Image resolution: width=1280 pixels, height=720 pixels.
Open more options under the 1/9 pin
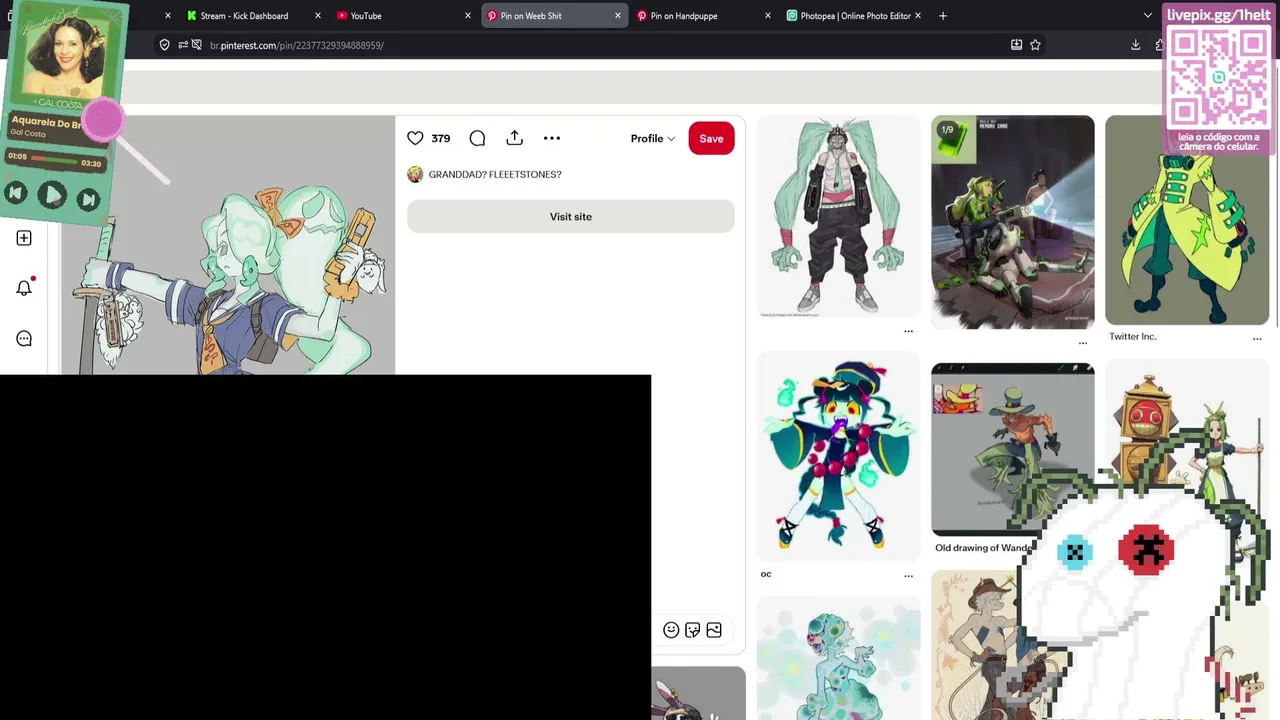(1082, 343)
